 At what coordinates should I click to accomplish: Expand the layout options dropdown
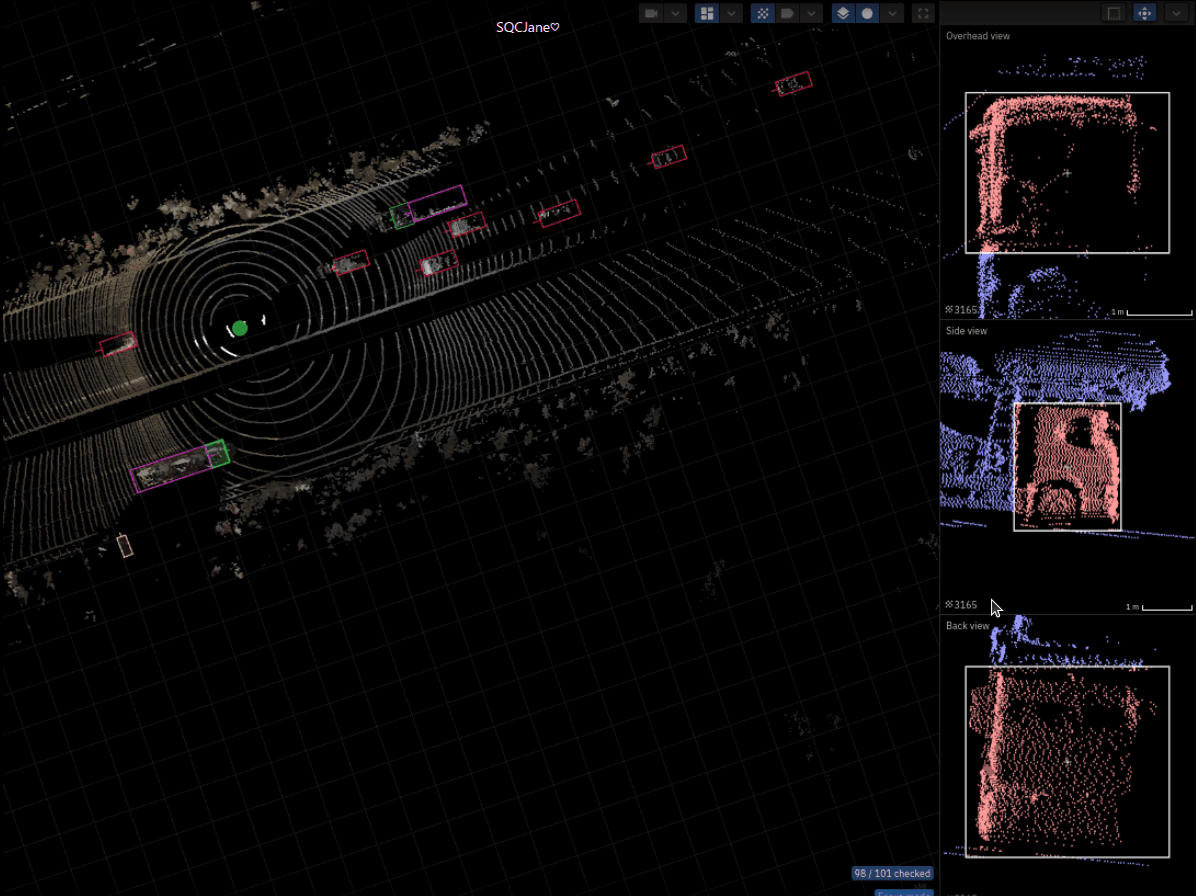(x=731, y=14)
